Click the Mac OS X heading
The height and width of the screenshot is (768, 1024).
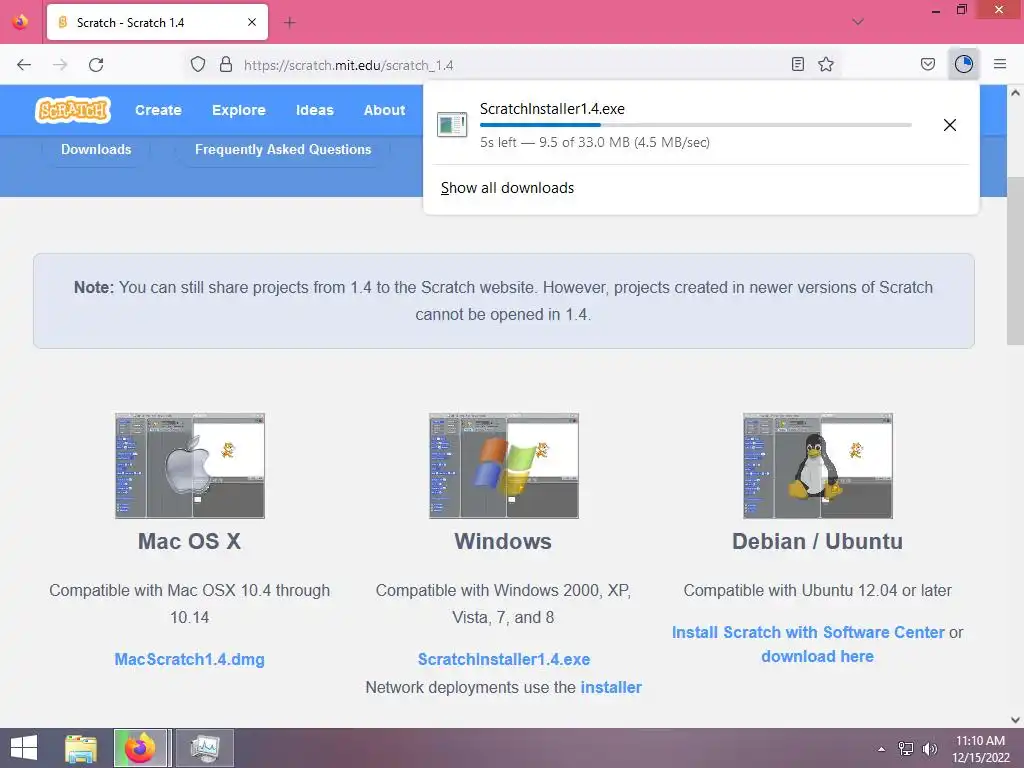(189, 541)
